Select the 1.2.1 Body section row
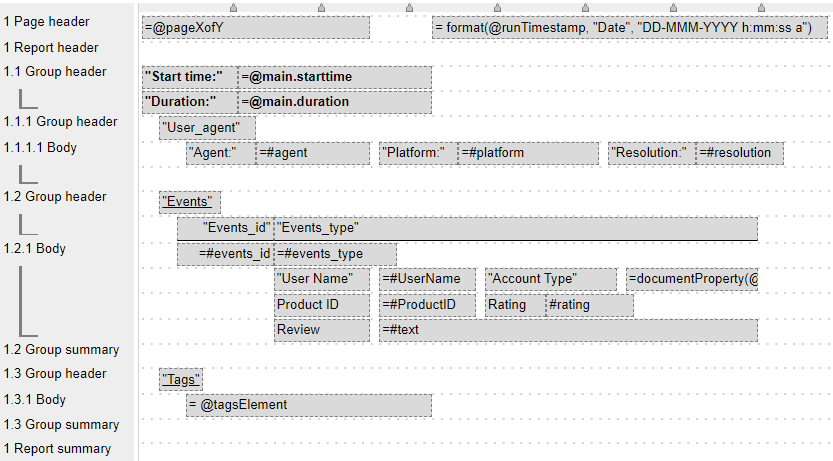The width and height of the screenshot is (833, 461). [35, 248]
